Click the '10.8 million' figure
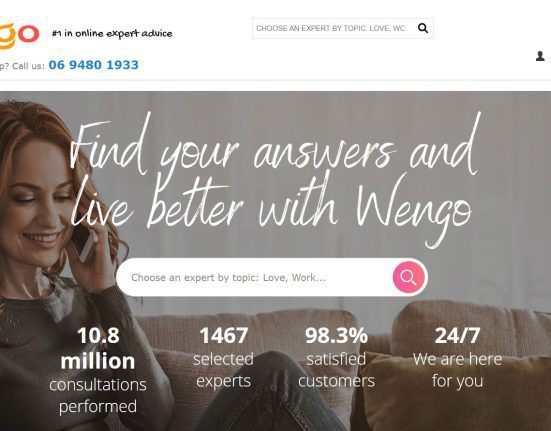 tap(98, 348)
